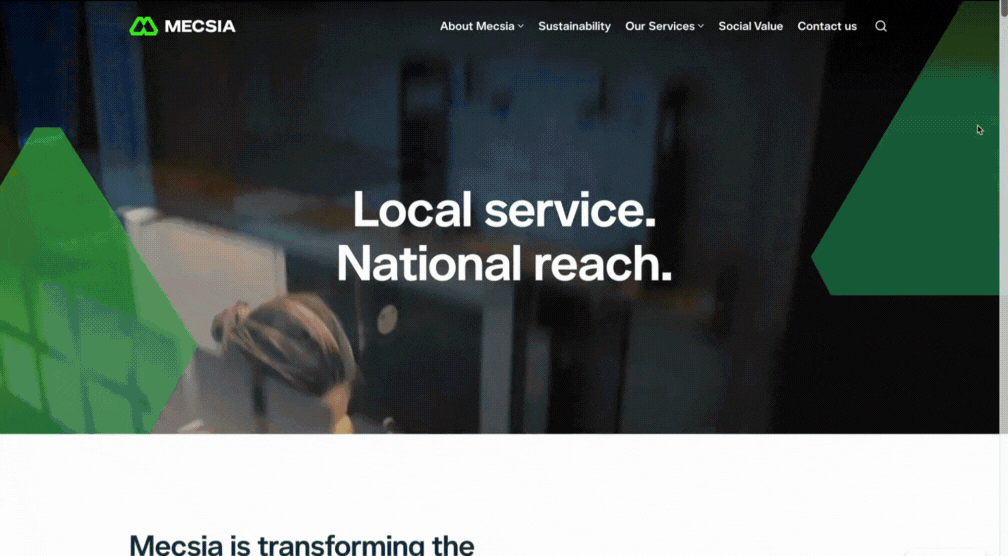
Task: Open the About Mecsia menu
Action: [477, 26]
